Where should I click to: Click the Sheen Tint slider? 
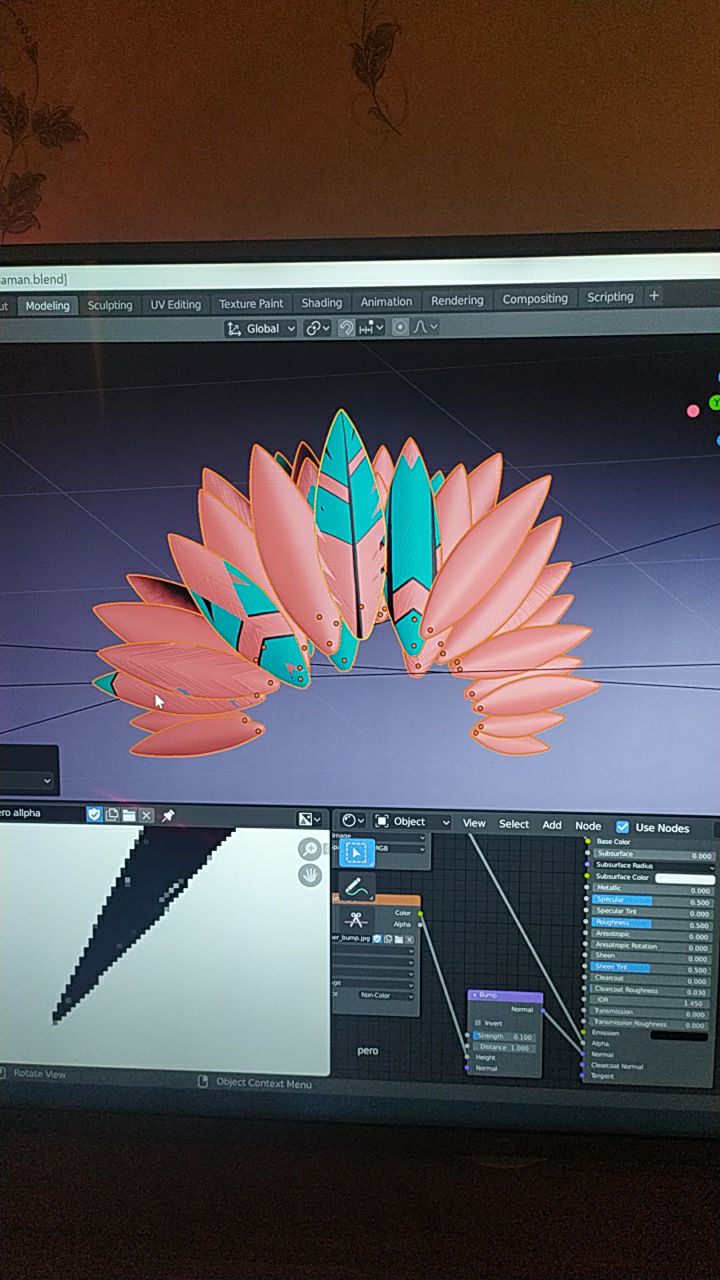(652, 970)
